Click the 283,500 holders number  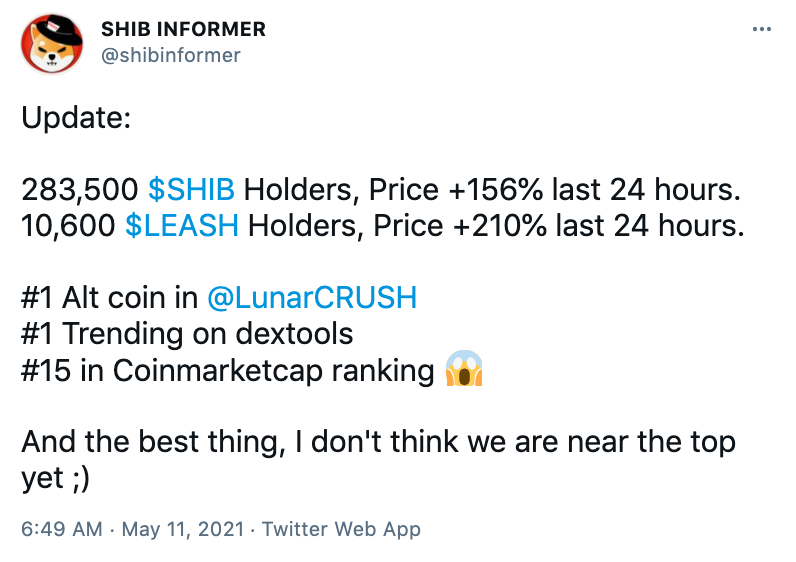pos(80,190)
